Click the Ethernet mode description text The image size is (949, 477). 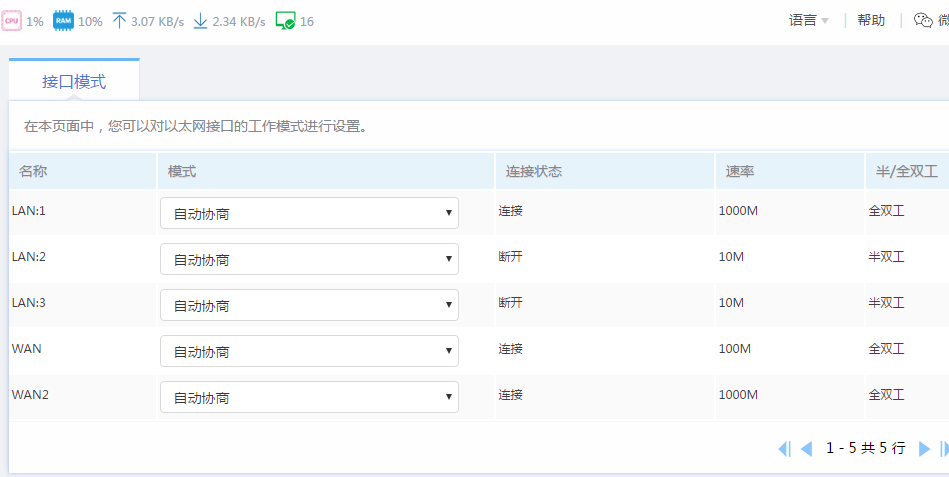196,127
